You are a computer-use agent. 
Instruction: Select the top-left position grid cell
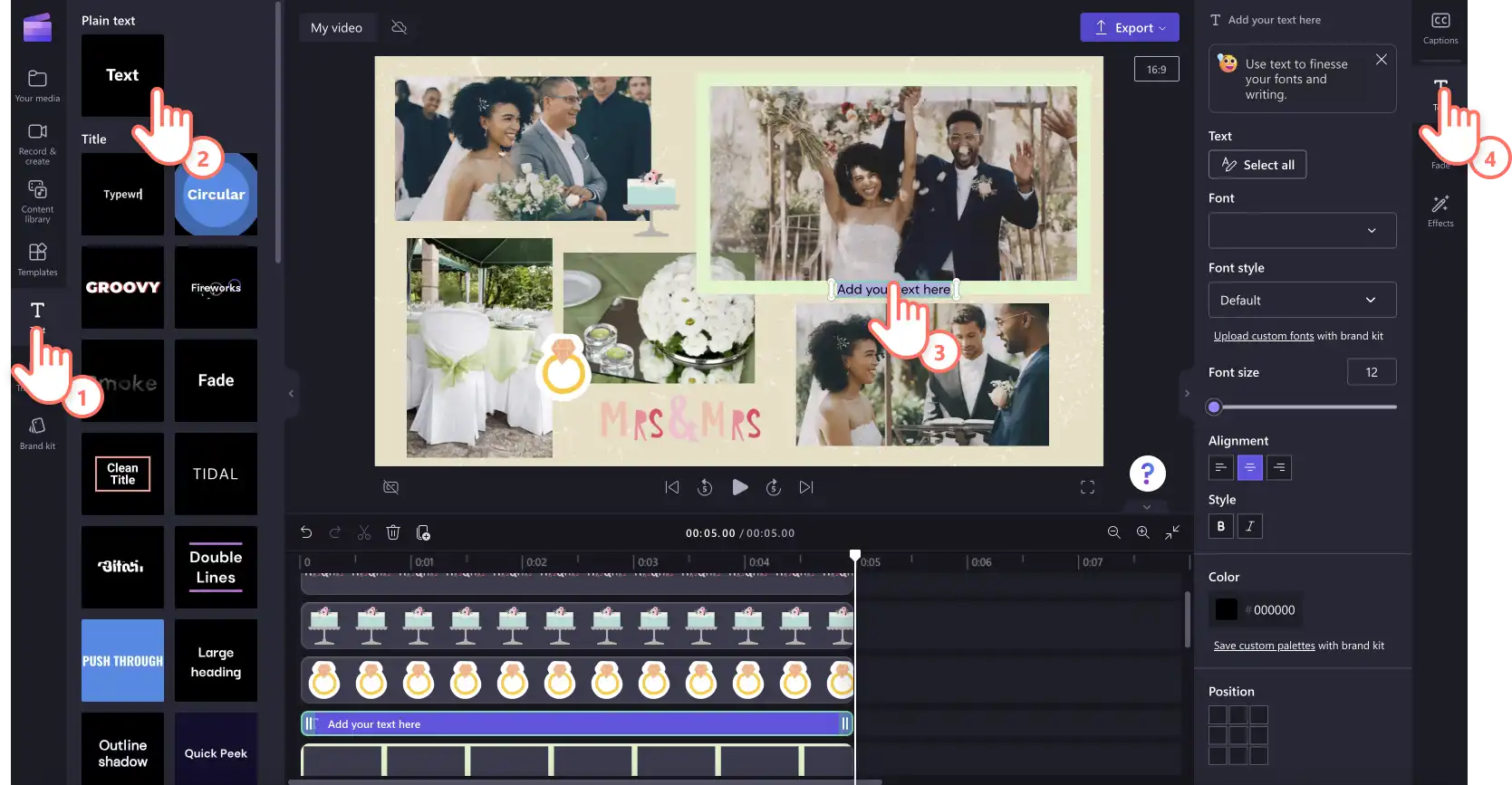click(x=1218, y=715)
